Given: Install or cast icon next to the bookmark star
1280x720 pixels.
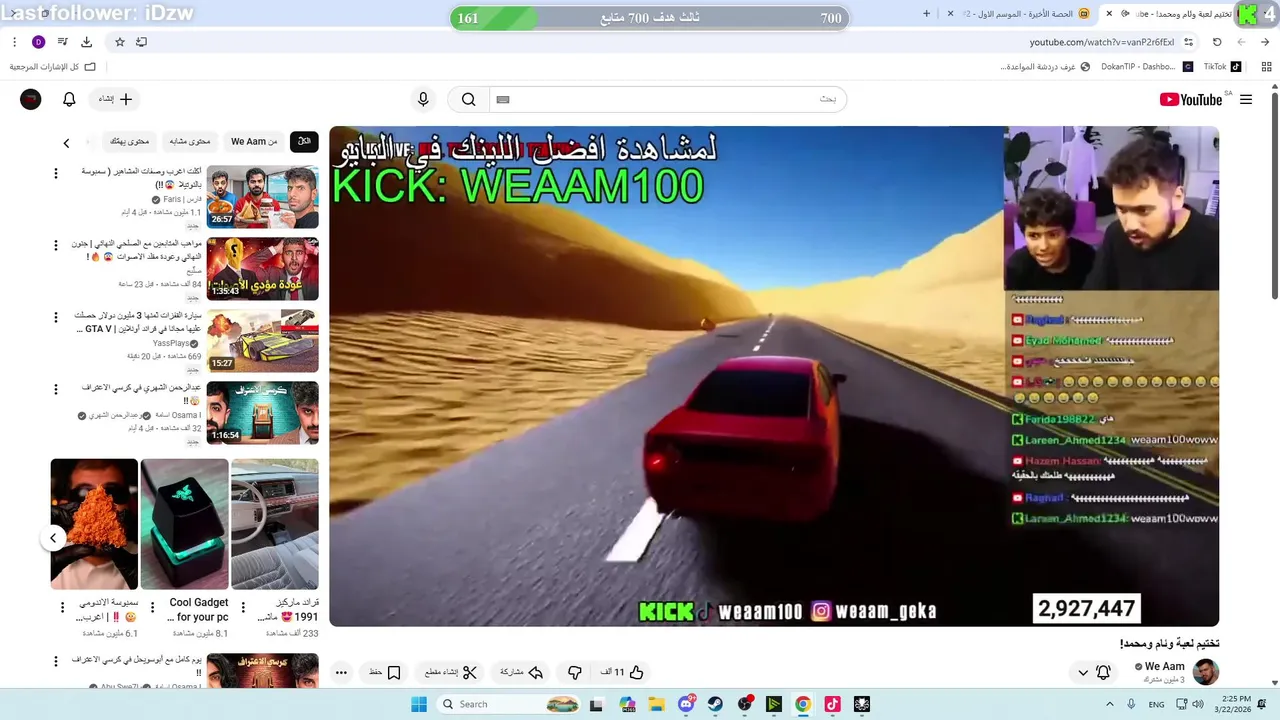Looking at the screenshot, I should (x=141, y=42).
